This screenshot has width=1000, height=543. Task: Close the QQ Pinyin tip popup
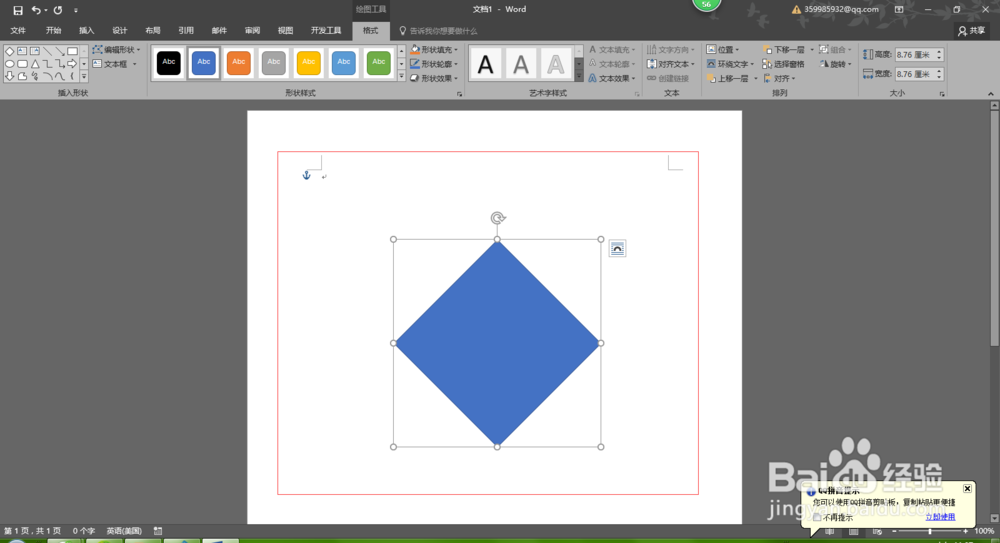tap(967, 489)
